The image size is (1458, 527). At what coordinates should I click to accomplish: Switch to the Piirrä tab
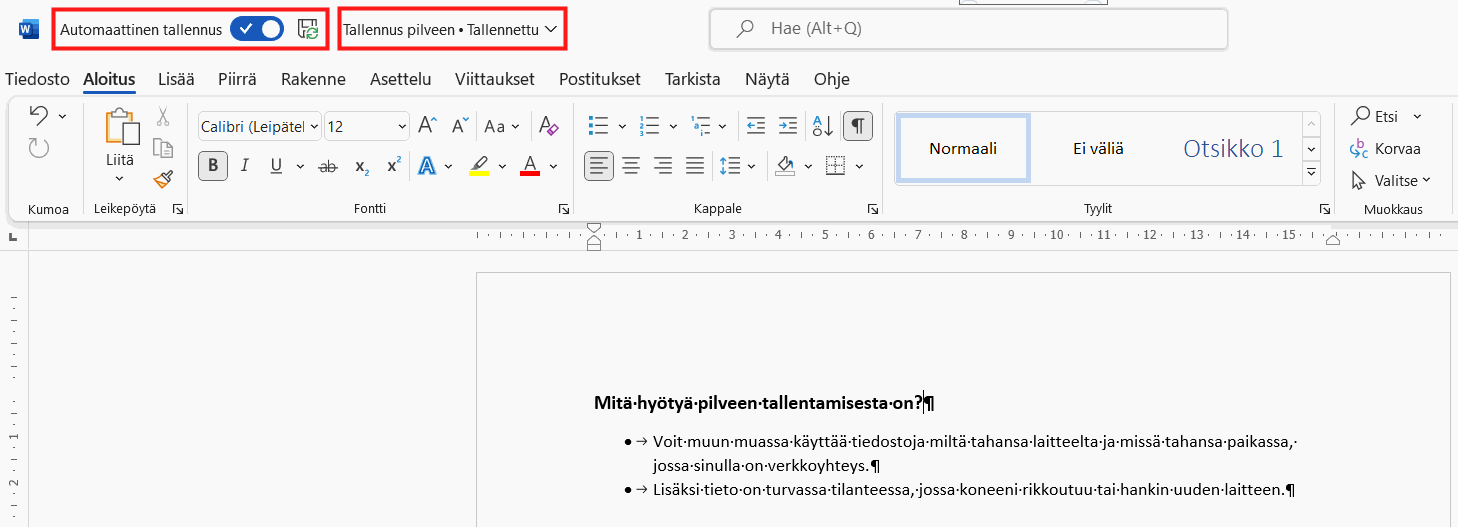(x=237, y=79)
